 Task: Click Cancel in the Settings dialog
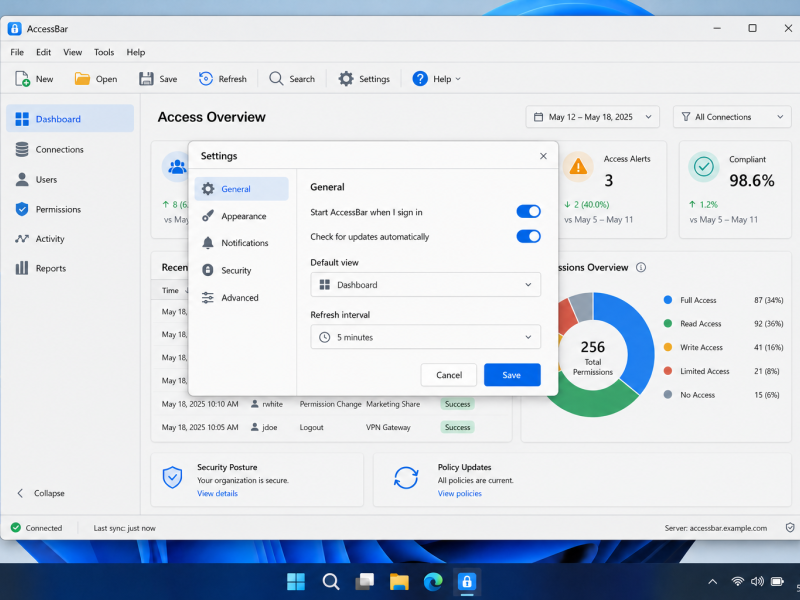(x=449, y=375)
